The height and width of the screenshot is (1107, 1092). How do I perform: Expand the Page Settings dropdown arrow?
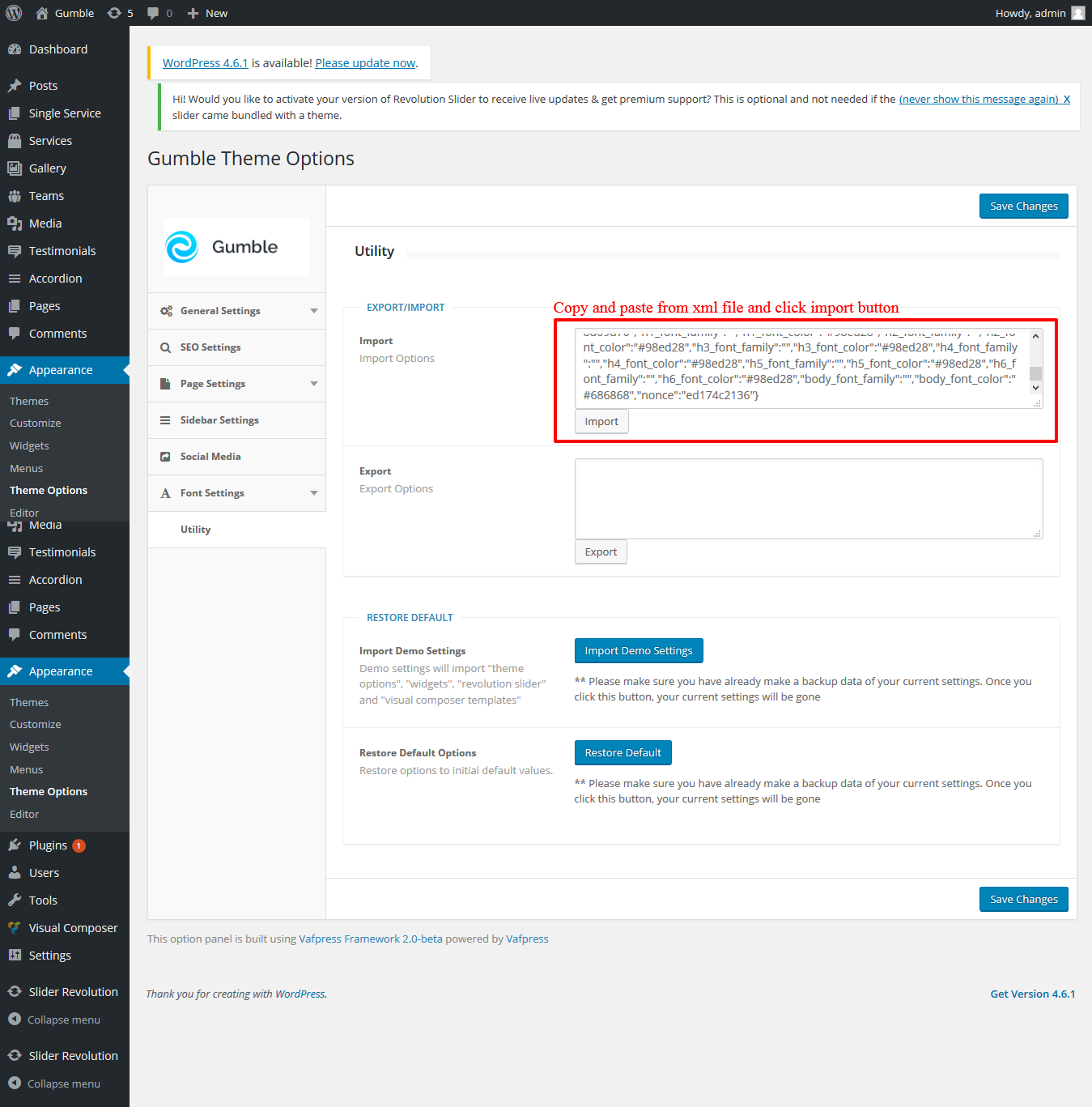point(314,384)
